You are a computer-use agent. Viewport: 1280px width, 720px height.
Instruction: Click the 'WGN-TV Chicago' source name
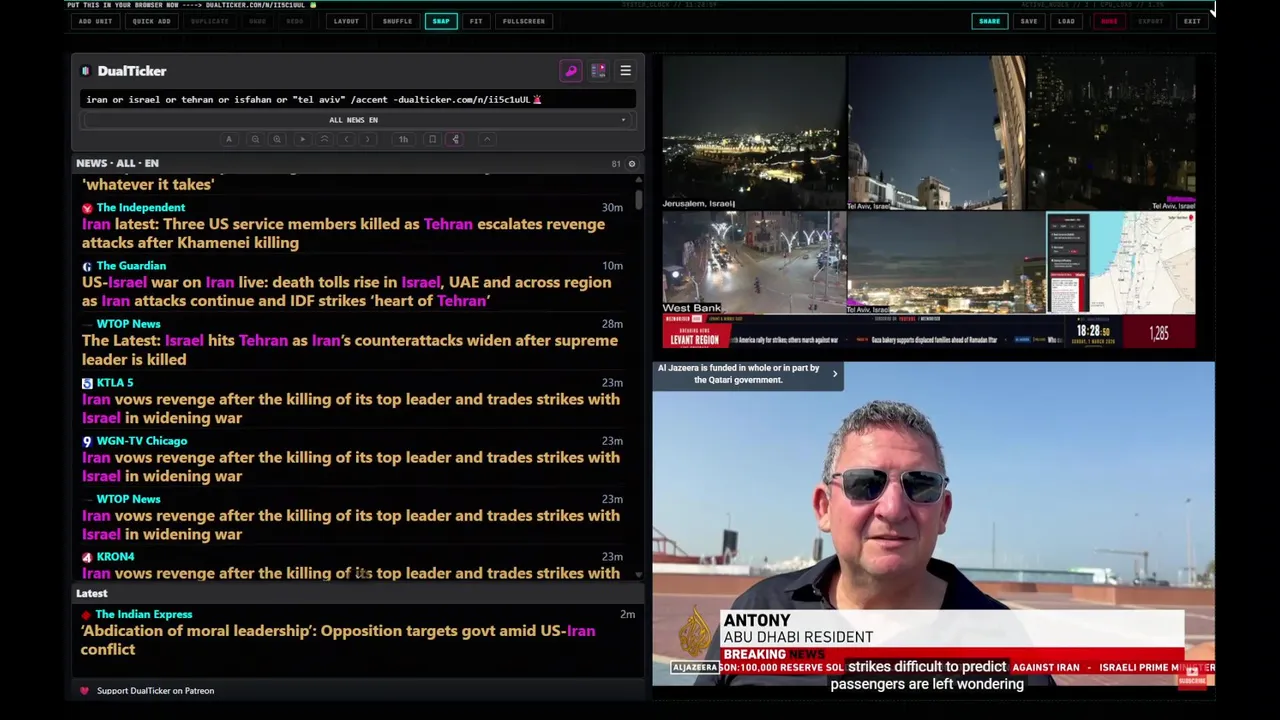(142, 441)
